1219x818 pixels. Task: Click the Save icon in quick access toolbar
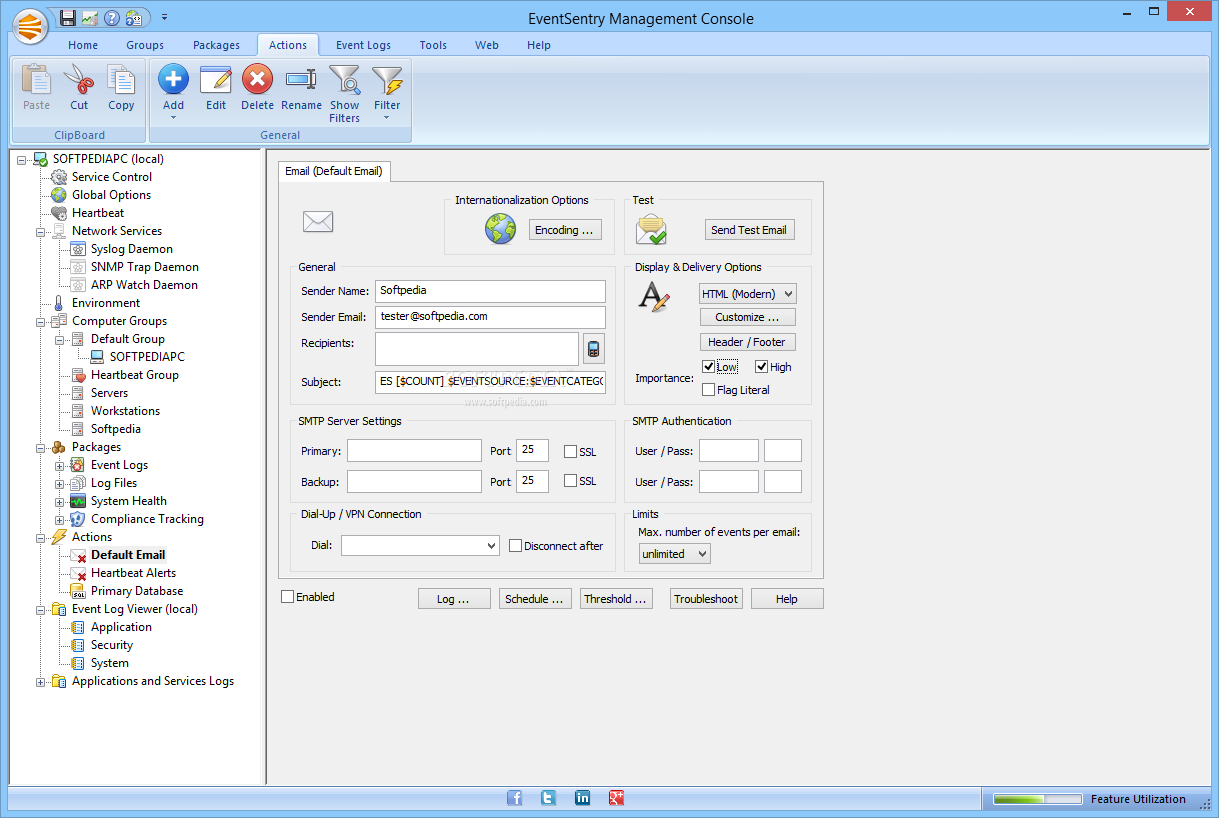pyautogui.click(x=67, y=17)
